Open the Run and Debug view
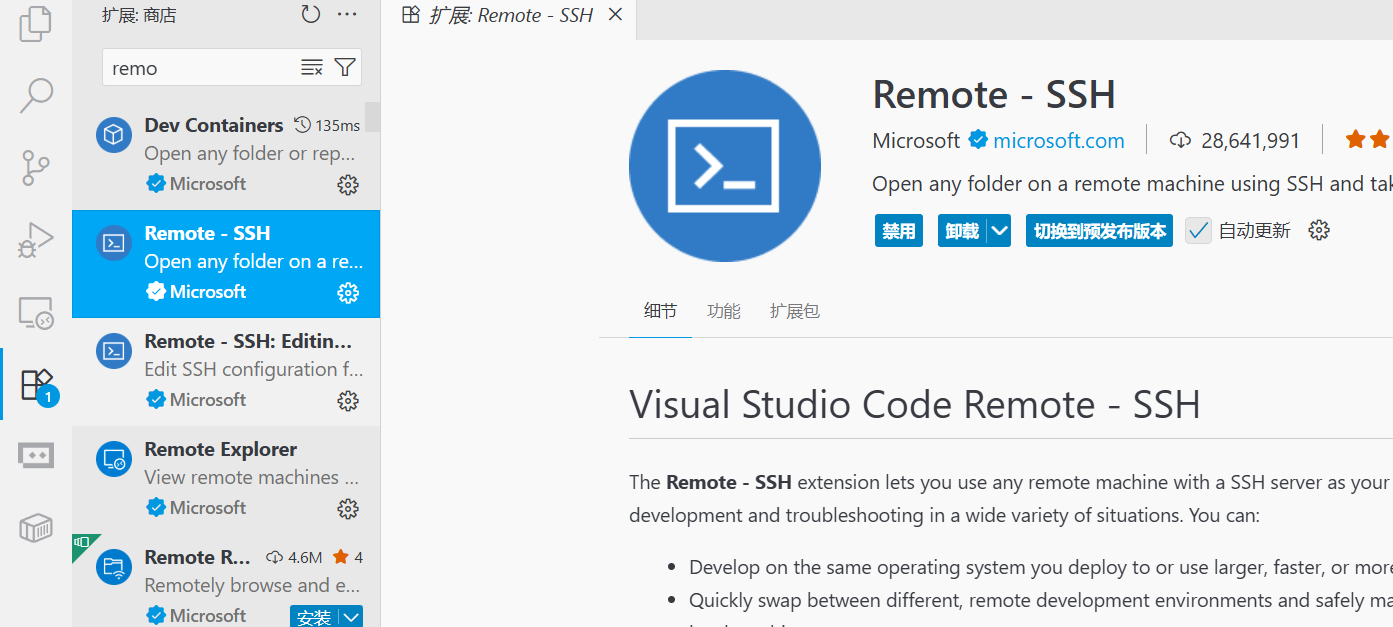Image resolution: width=1393 pixels, height=627 pixels. [36, 240]
